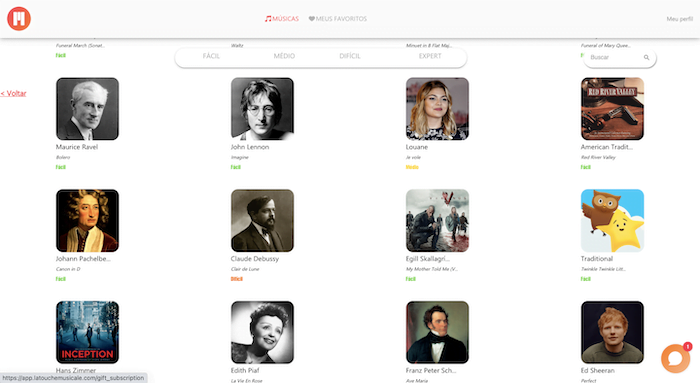Image resolution: width=700 pixels, height=383 pixels.
Task: Go back with the Voltar link
Action: coord(13,93)
